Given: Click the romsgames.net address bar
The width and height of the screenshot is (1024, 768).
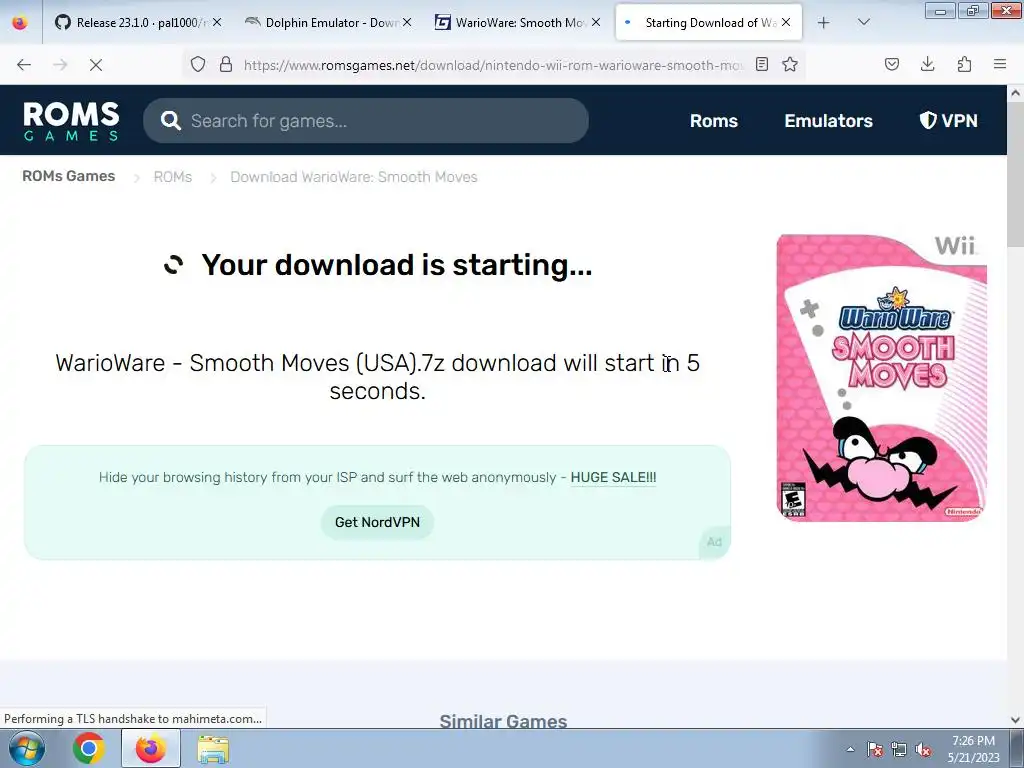Looking at the screenshot, I should point(493,65).
